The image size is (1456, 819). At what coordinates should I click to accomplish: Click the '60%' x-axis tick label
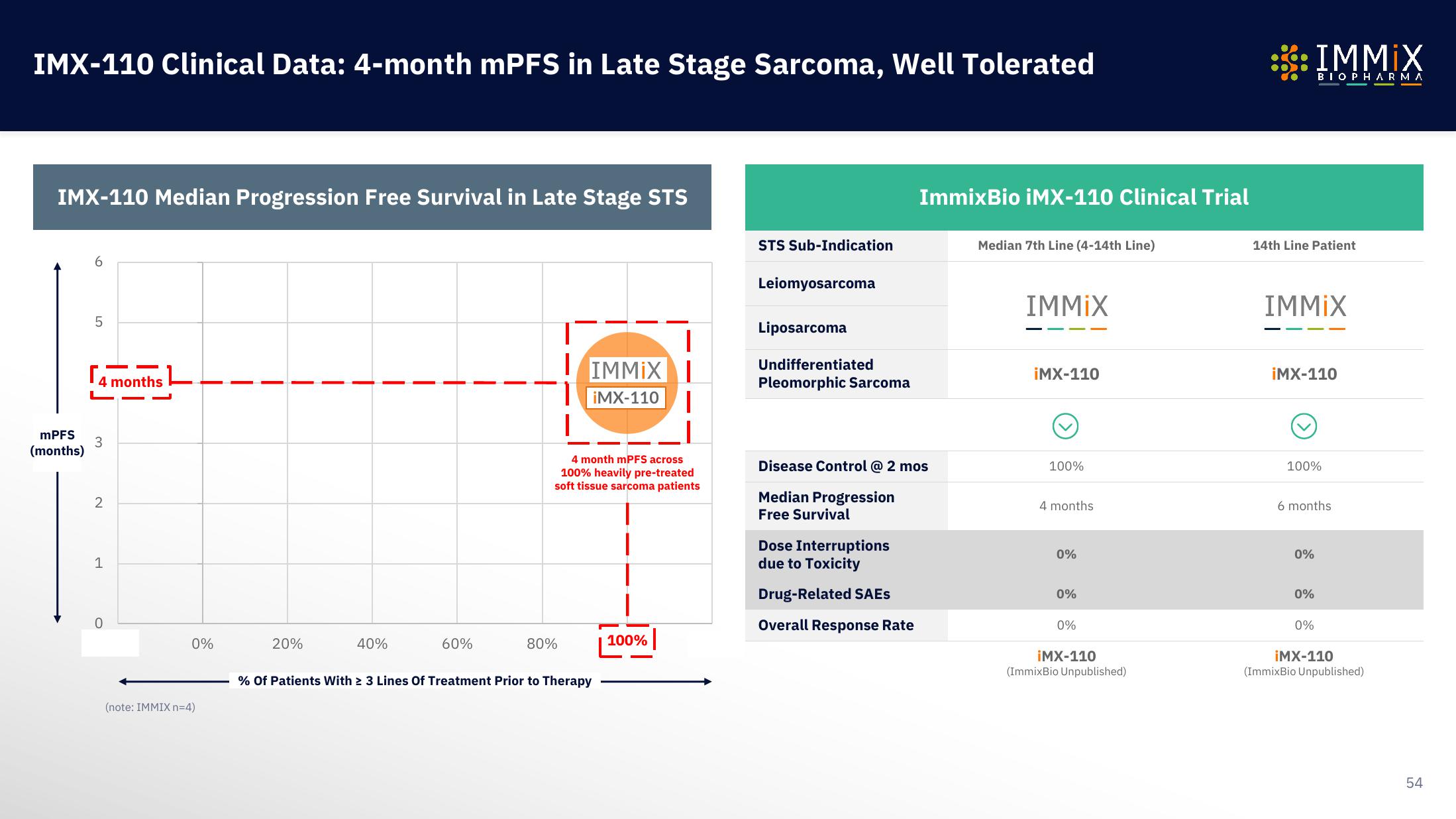[457, 643]
